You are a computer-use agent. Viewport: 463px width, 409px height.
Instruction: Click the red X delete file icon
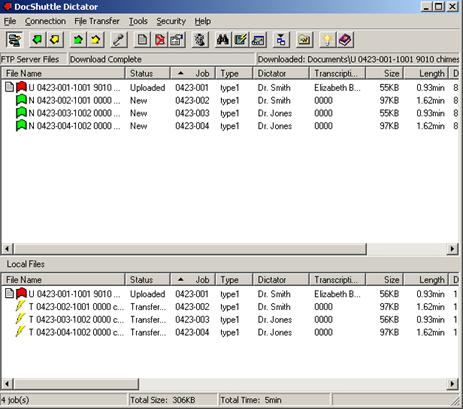[x=160, y=40]
